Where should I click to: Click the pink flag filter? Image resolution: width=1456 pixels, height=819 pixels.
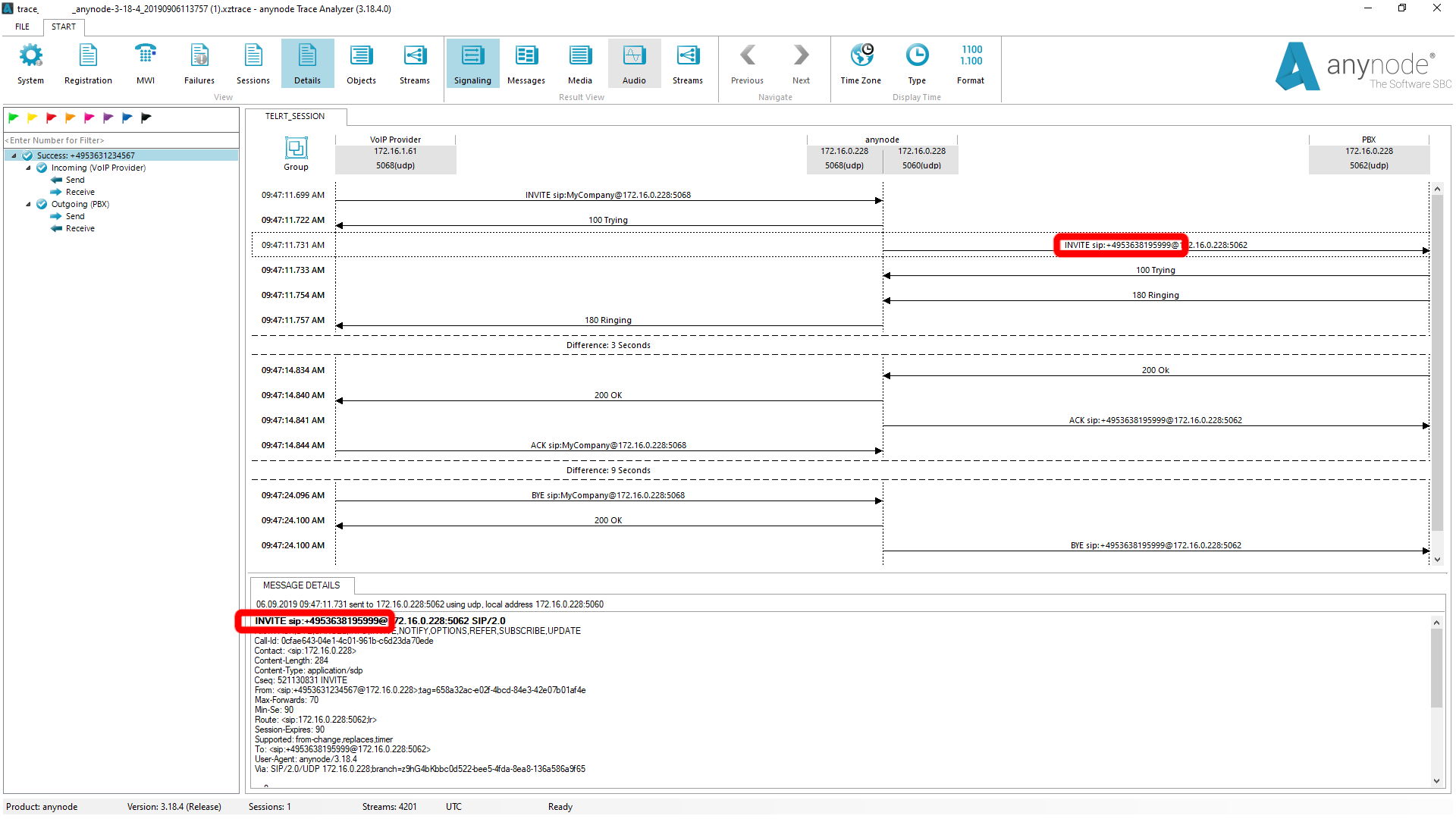pyautogui.click(x=89, y=118)
